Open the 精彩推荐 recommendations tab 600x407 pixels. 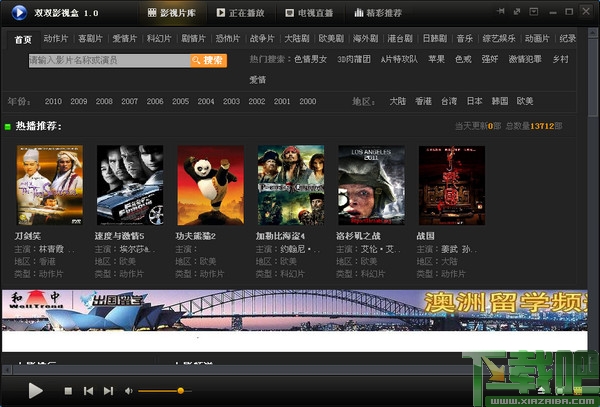point(378,13)
